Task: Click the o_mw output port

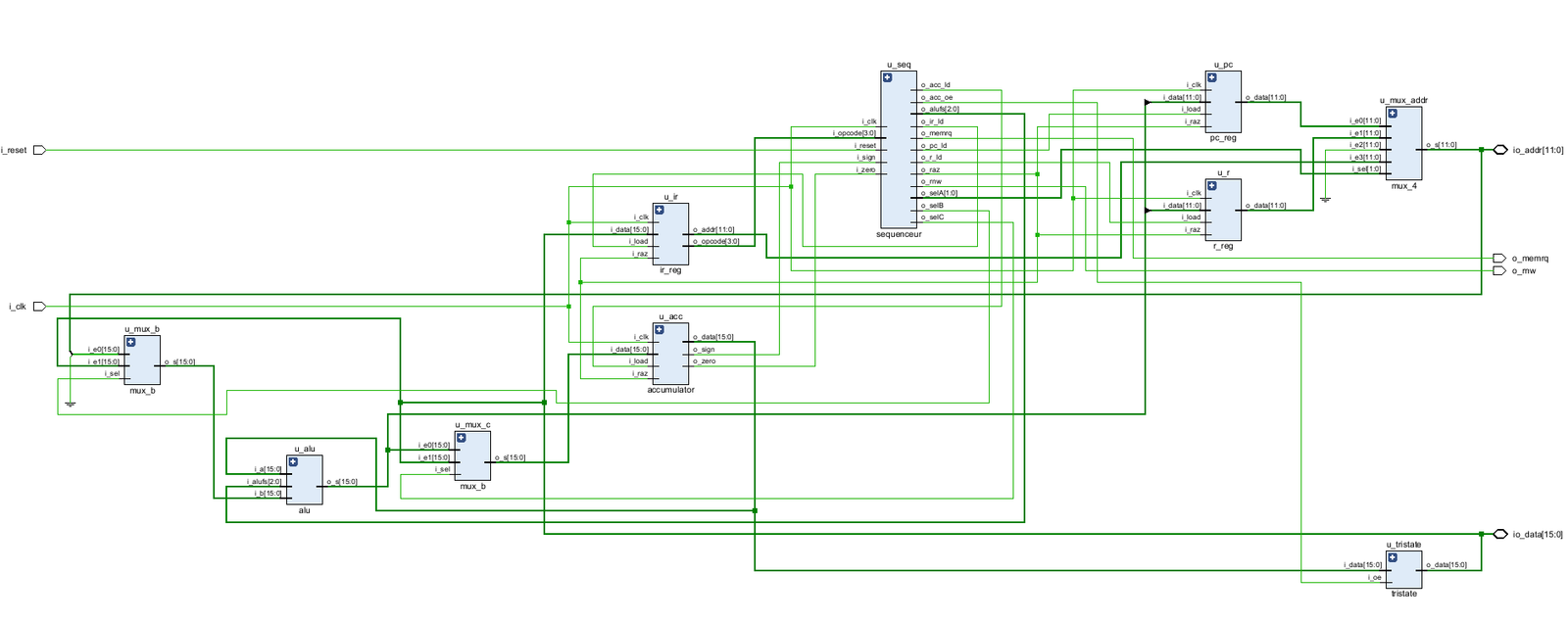Action: (x=1498, y=270)
